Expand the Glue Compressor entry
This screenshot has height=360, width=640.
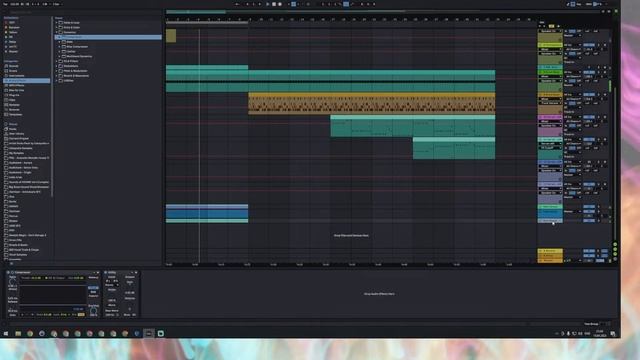60,47
